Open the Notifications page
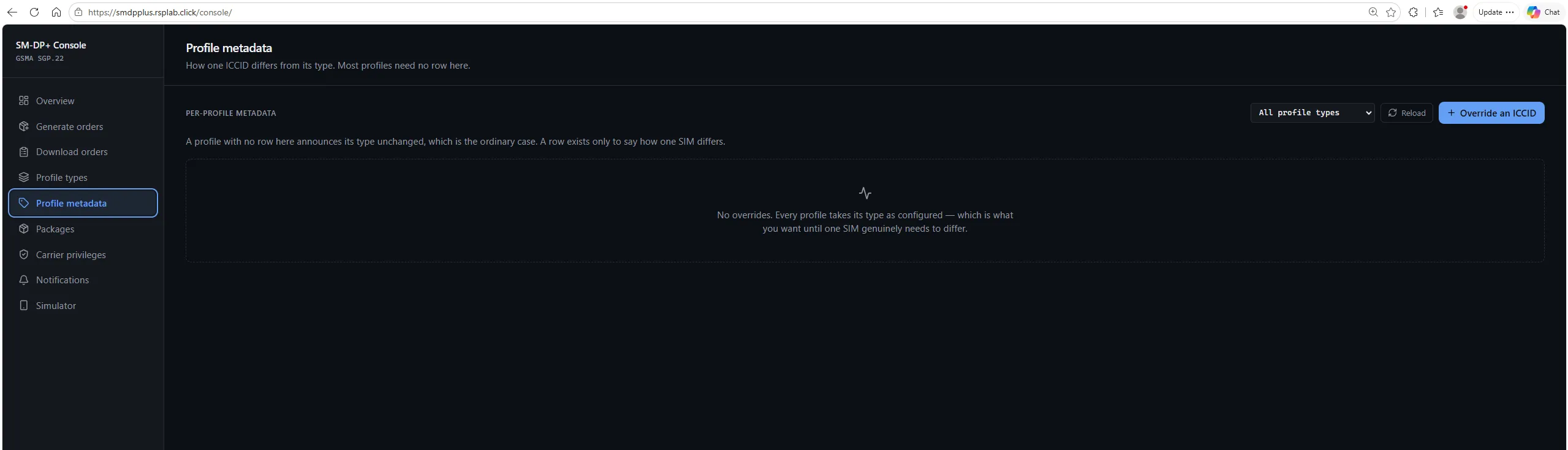Image resolution: width=1568 pixels, height=450 pixels. (x=83, y=280)
